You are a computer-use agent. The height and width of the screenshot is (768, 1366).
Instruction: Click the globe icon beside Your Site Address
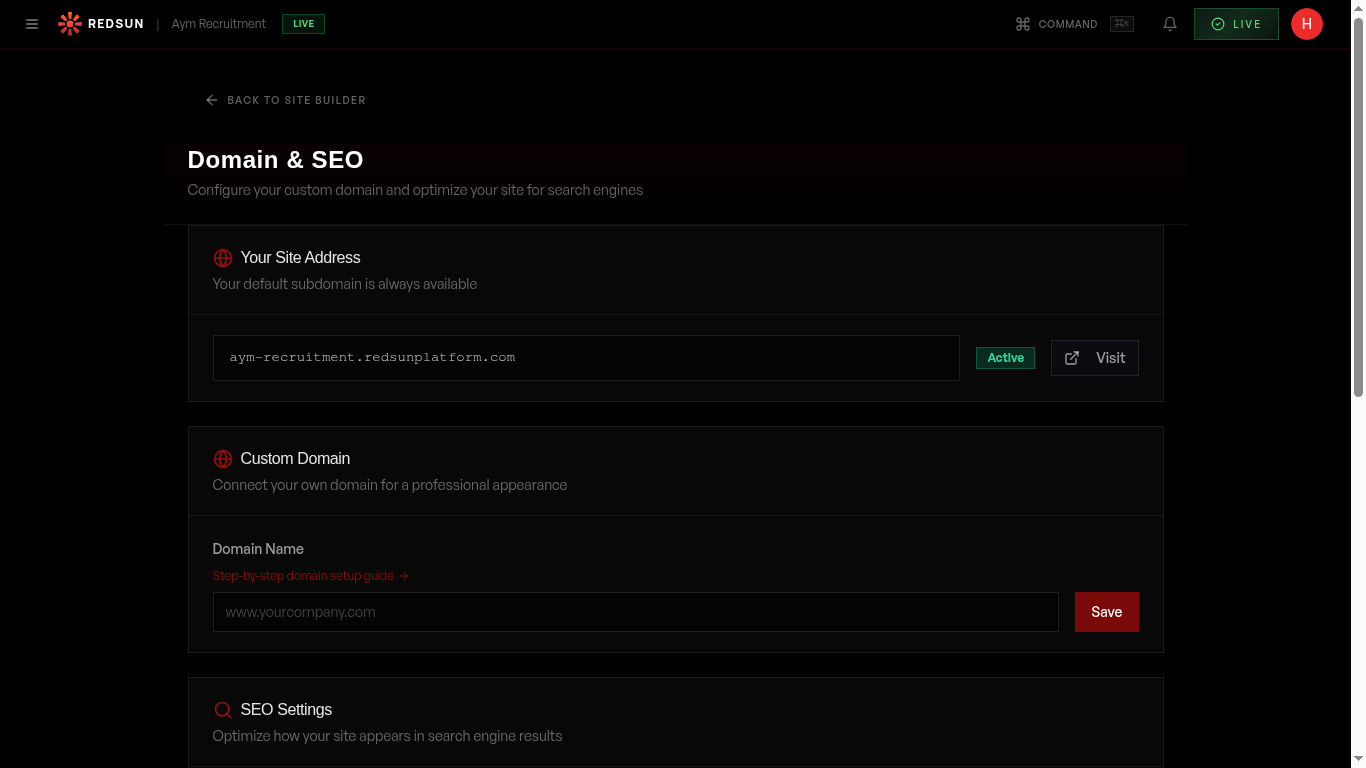(223, 258)
